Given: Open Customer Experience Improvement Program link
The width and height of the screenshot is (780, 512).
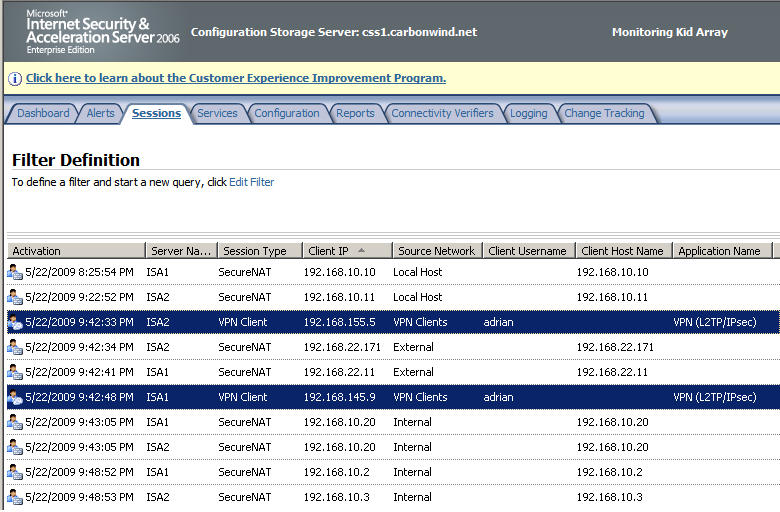Looking at the screenshot, I should (236, 78).
